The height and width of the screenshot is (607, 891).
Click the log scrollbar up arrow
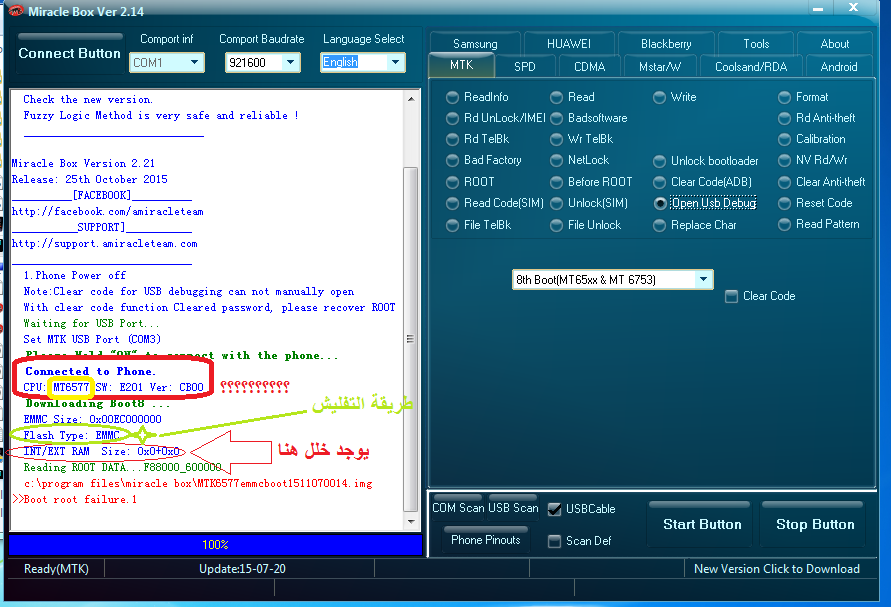(x=411, y=99)
